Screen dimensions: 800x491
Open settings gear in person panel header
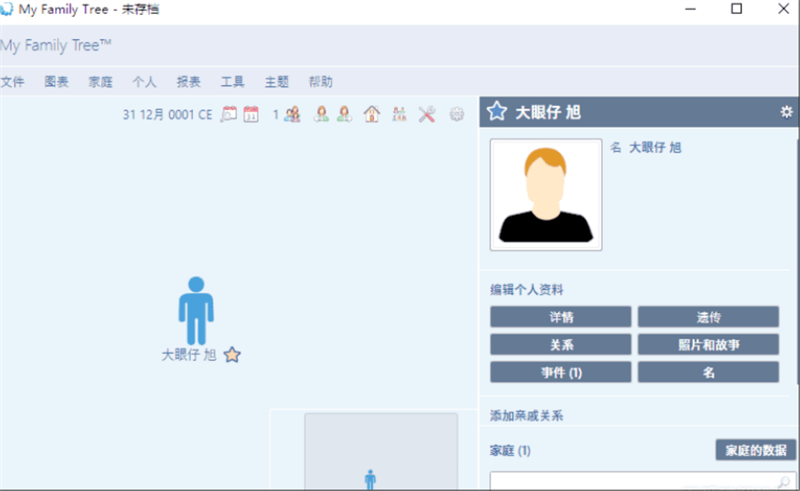click(x=786, y=112)
